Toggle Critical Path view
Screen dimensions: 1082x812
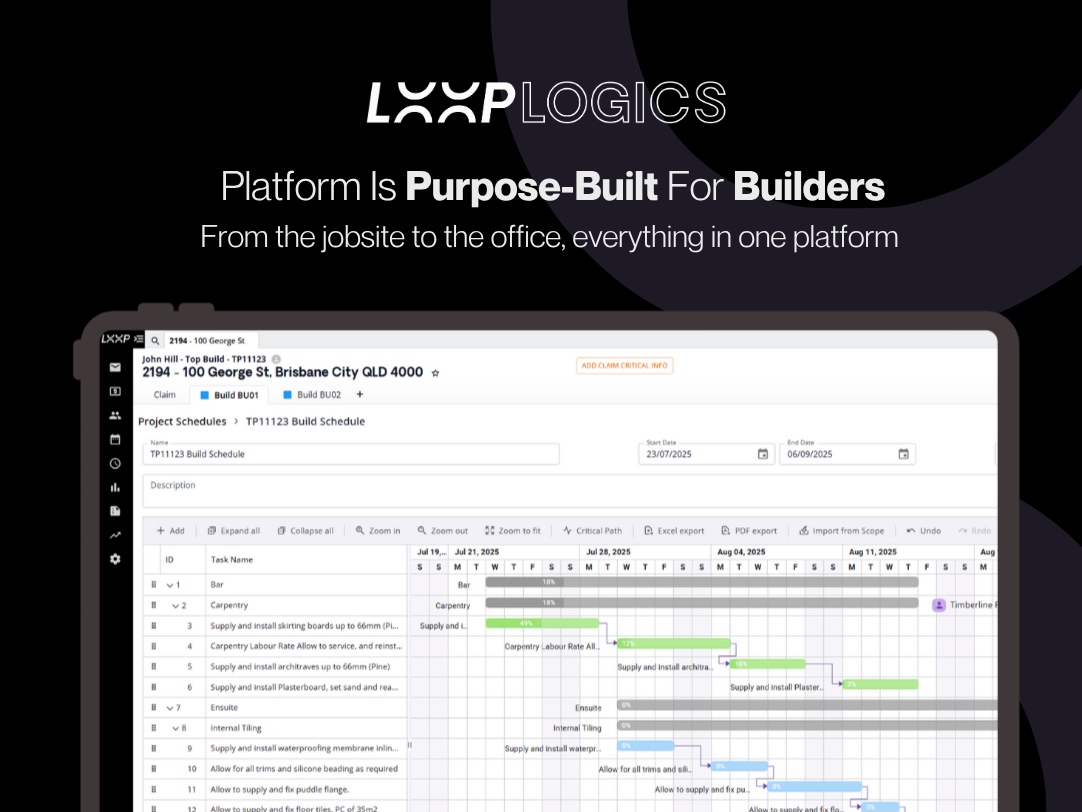[x=592, y=531]
